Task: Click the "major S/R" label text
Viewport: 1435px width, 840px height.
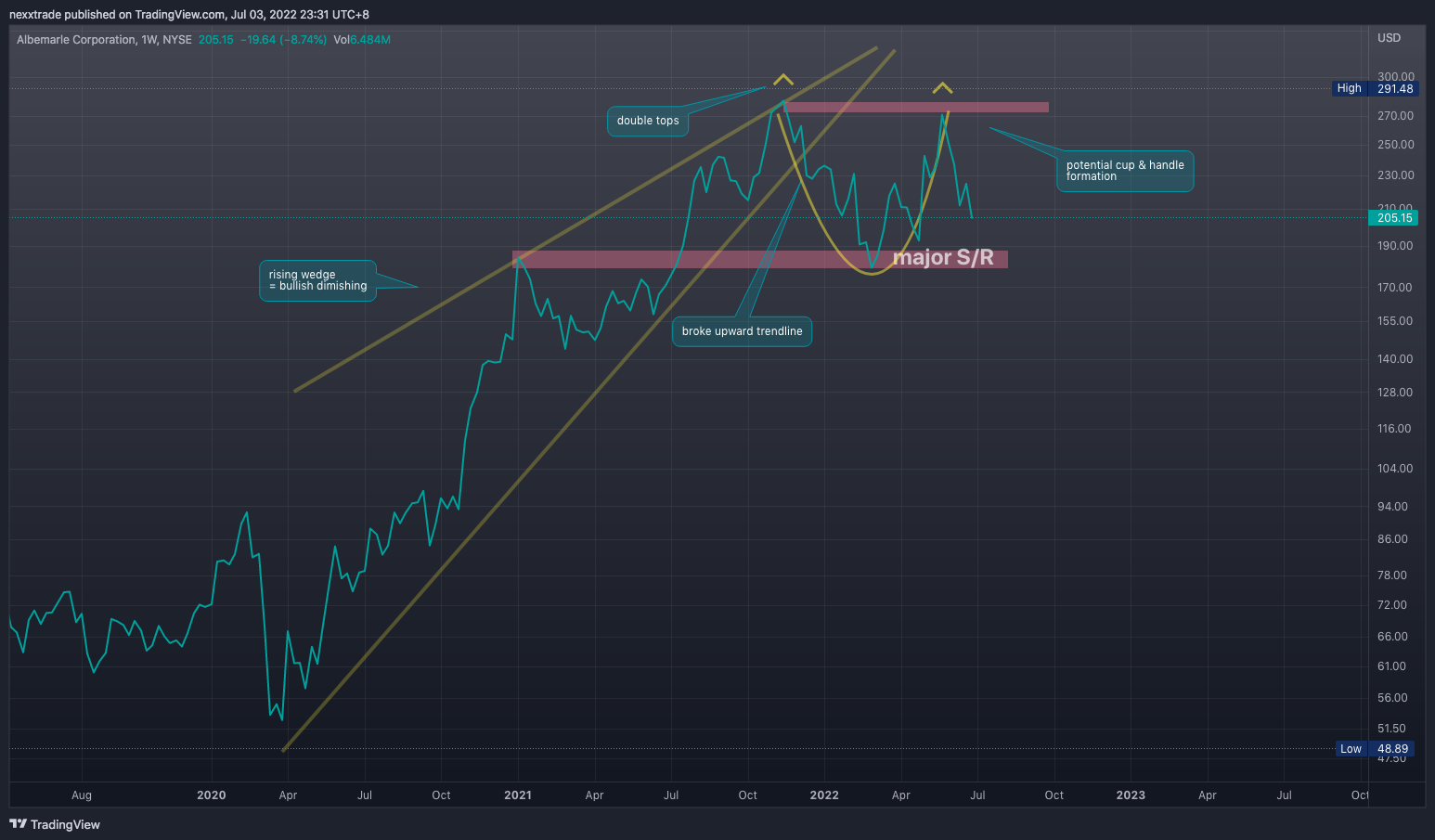Action: click(x=943, y=258)
